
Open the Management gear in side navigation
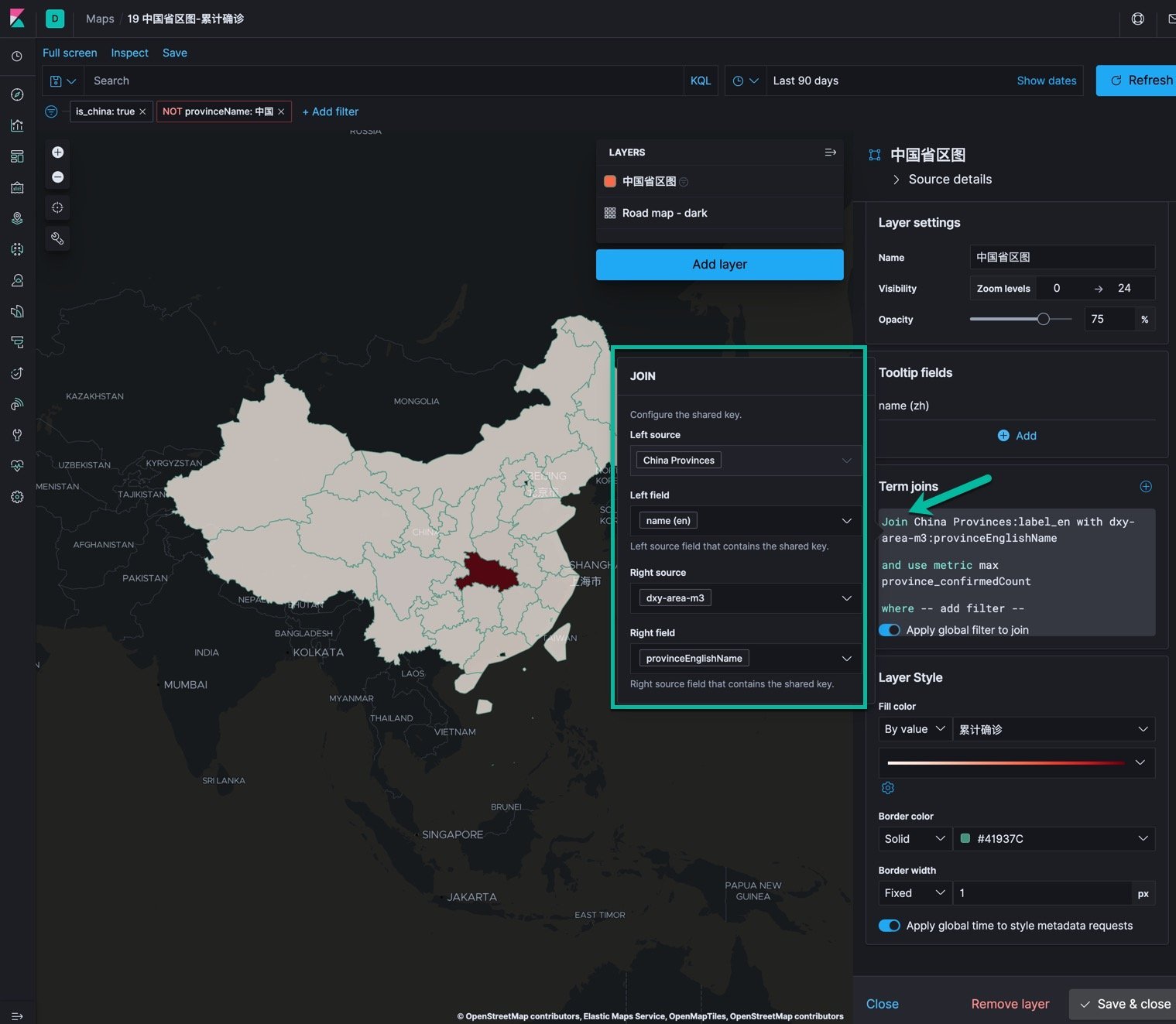pos(17,497)
